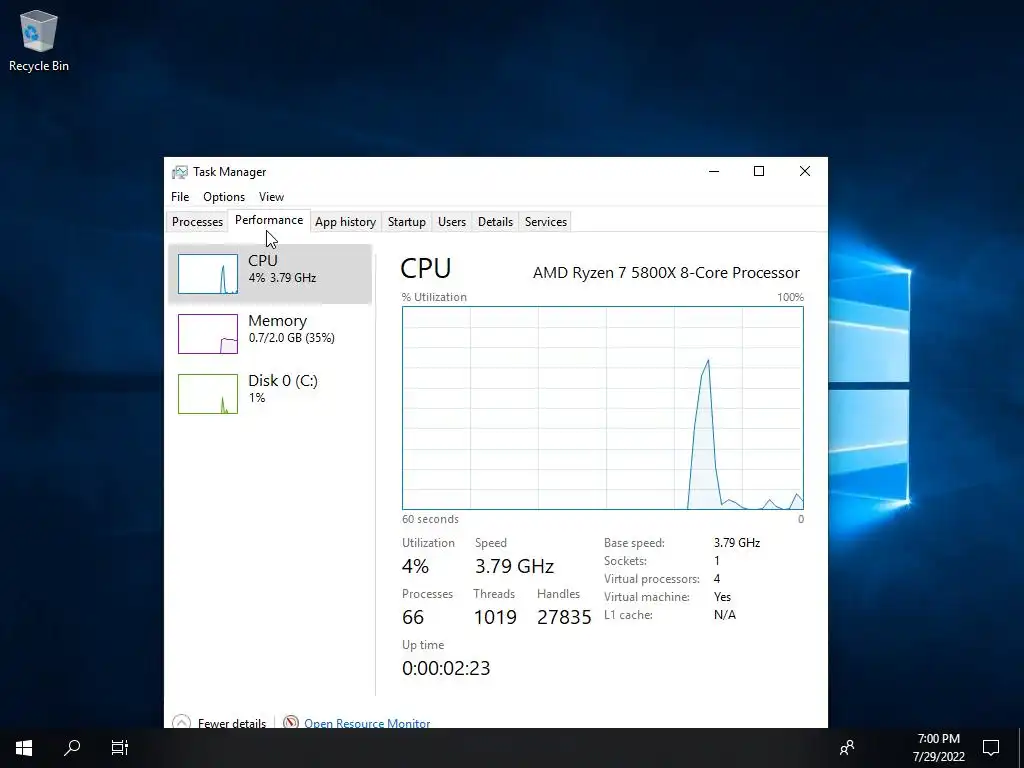Select the Memory mini graph thumbnail
1024x768 pixels.
click(208, 334)
